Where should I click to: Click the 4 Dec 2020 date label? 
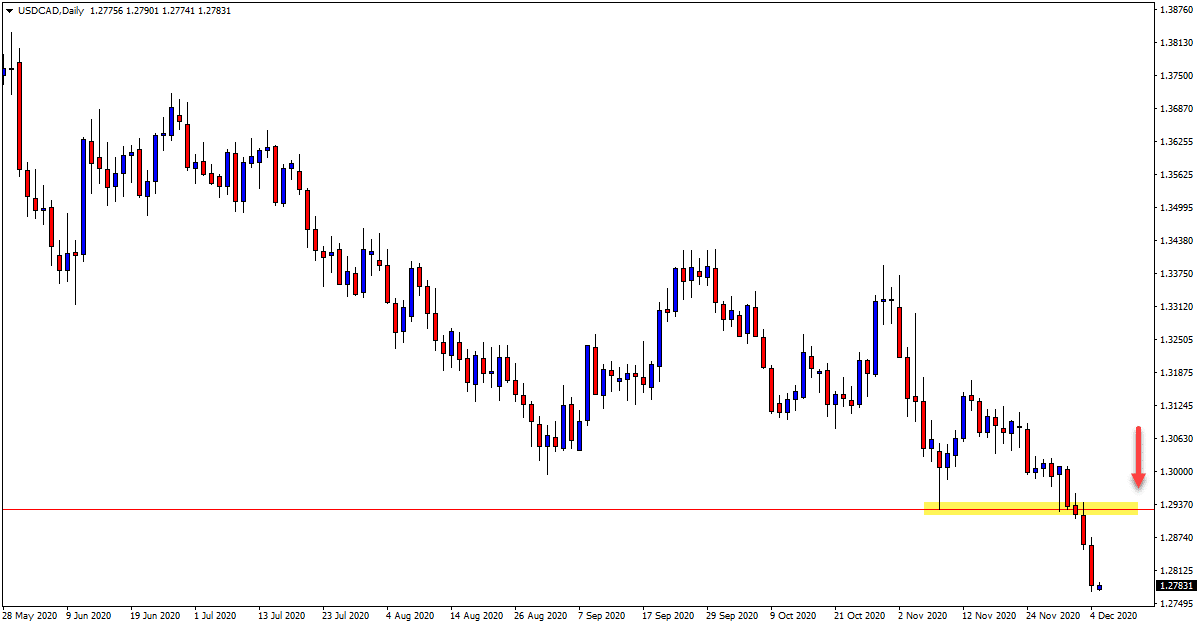click(x=1114, y=615)
